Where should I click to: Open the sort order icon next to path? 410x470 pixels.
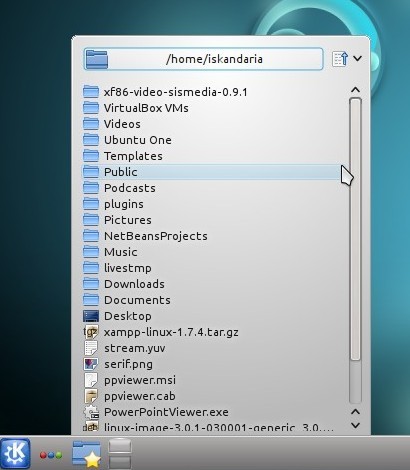(340, 59)
